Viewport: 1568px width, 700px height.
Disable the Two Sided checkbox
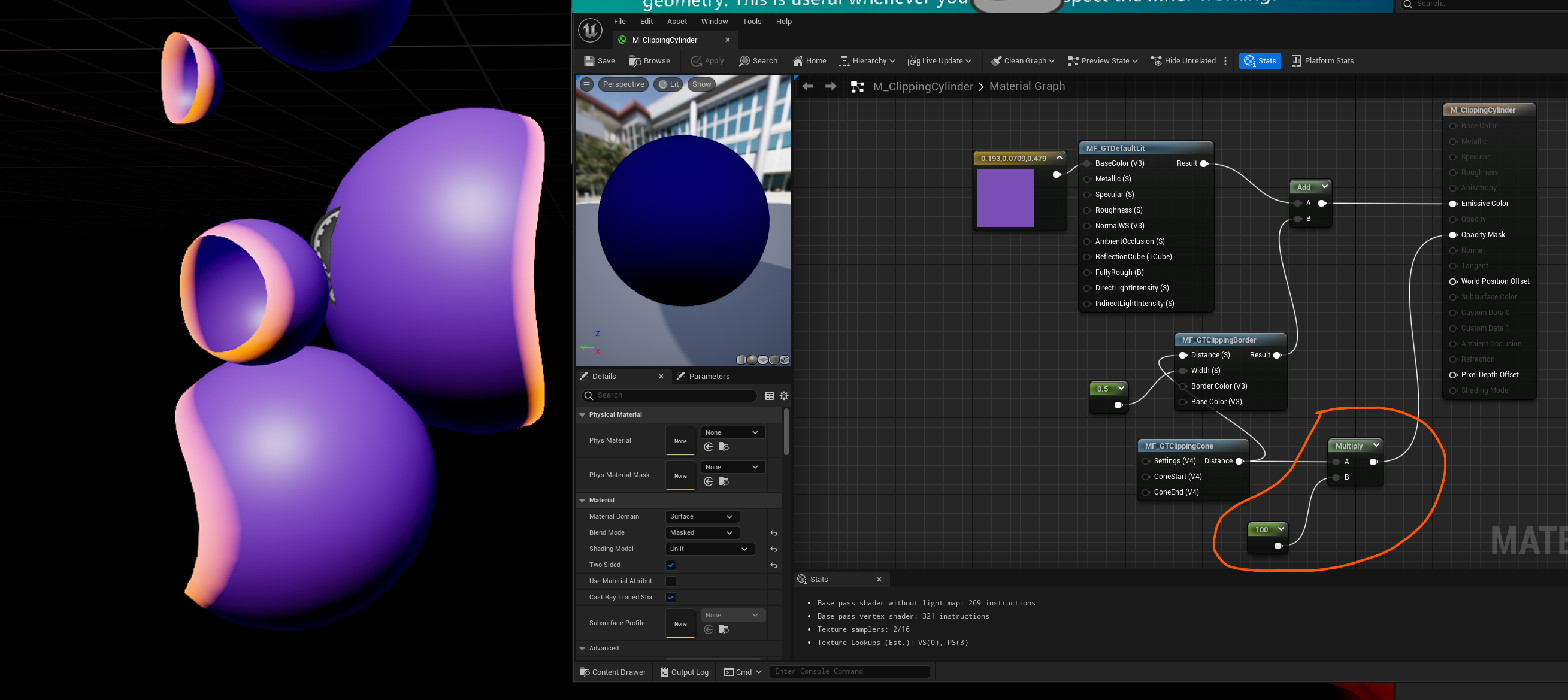[x=670, y=565]
